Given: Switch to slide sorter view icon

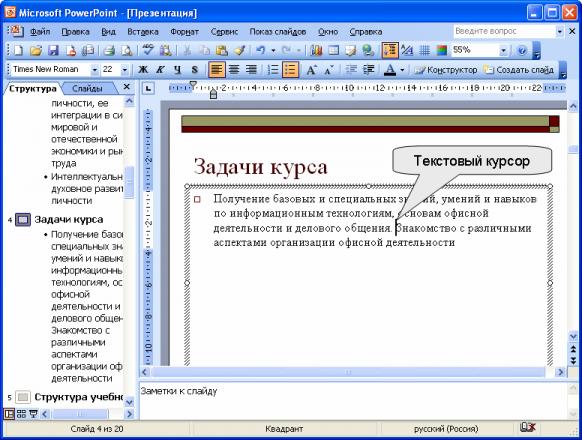Looking at the screenshot, I should click(22, 414).
